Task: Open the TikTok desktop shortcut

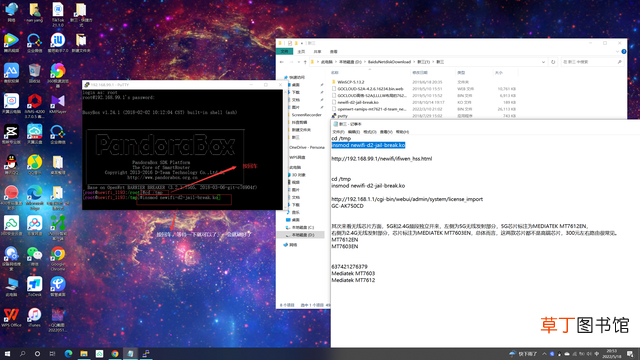Action: (58, 13)
